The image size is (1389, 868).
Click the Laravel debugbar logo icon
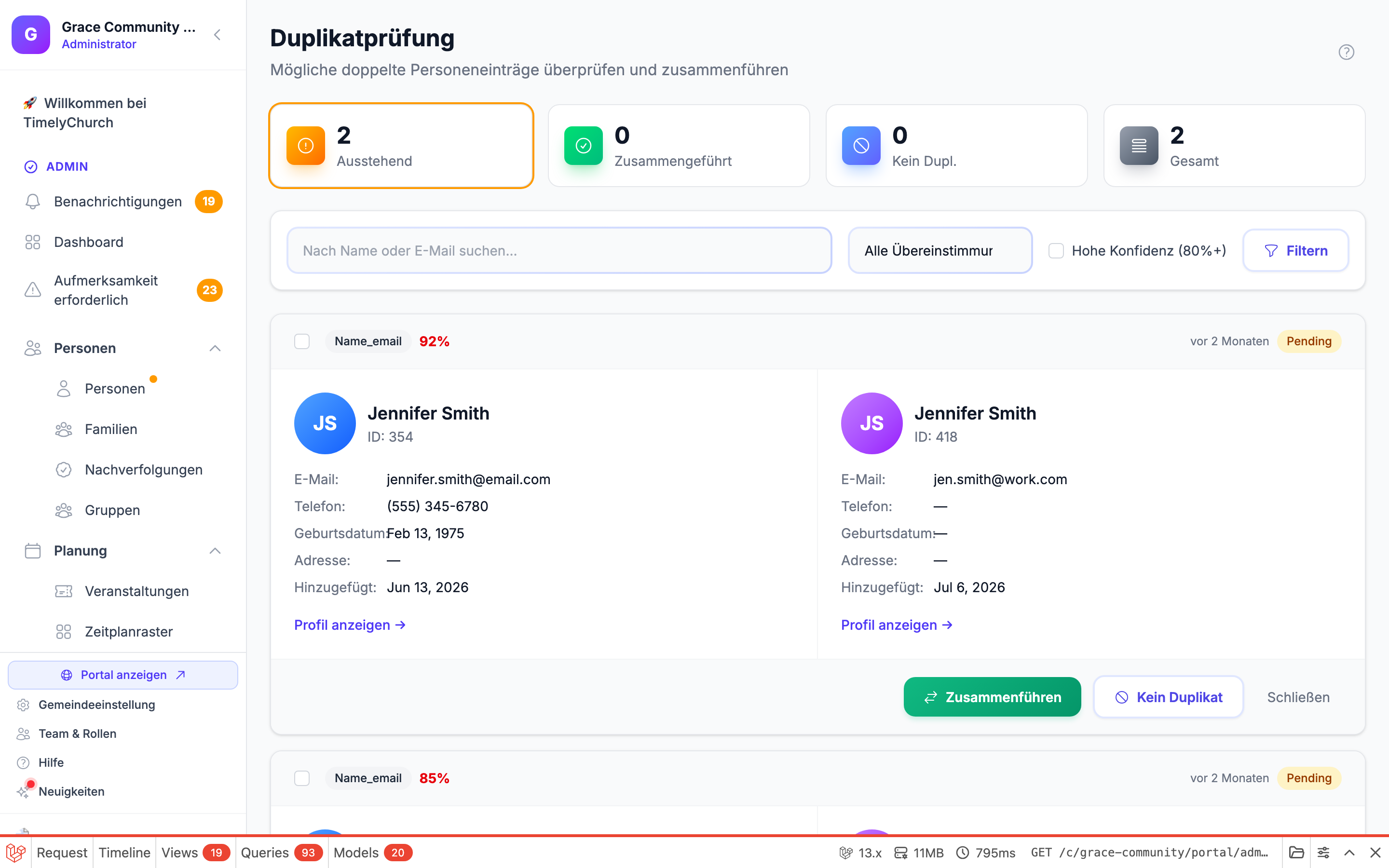click(x=15, y=853)
